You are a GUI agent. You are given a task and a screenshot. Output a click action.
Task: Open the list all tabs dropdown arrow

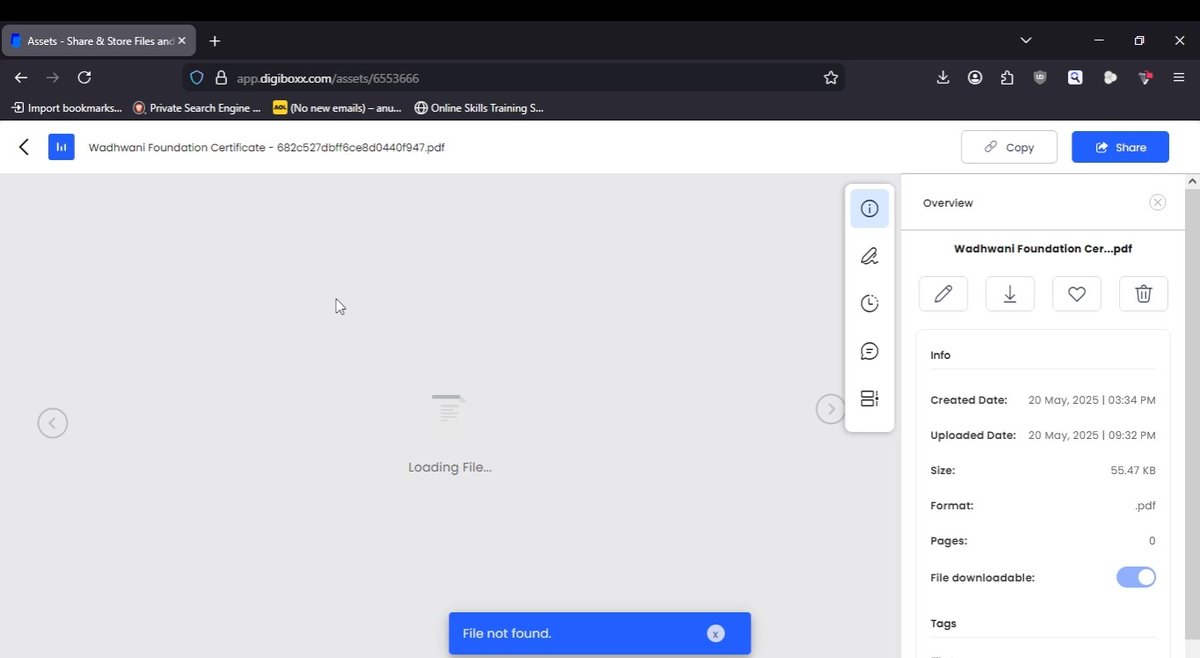[x=1026, y=41]
